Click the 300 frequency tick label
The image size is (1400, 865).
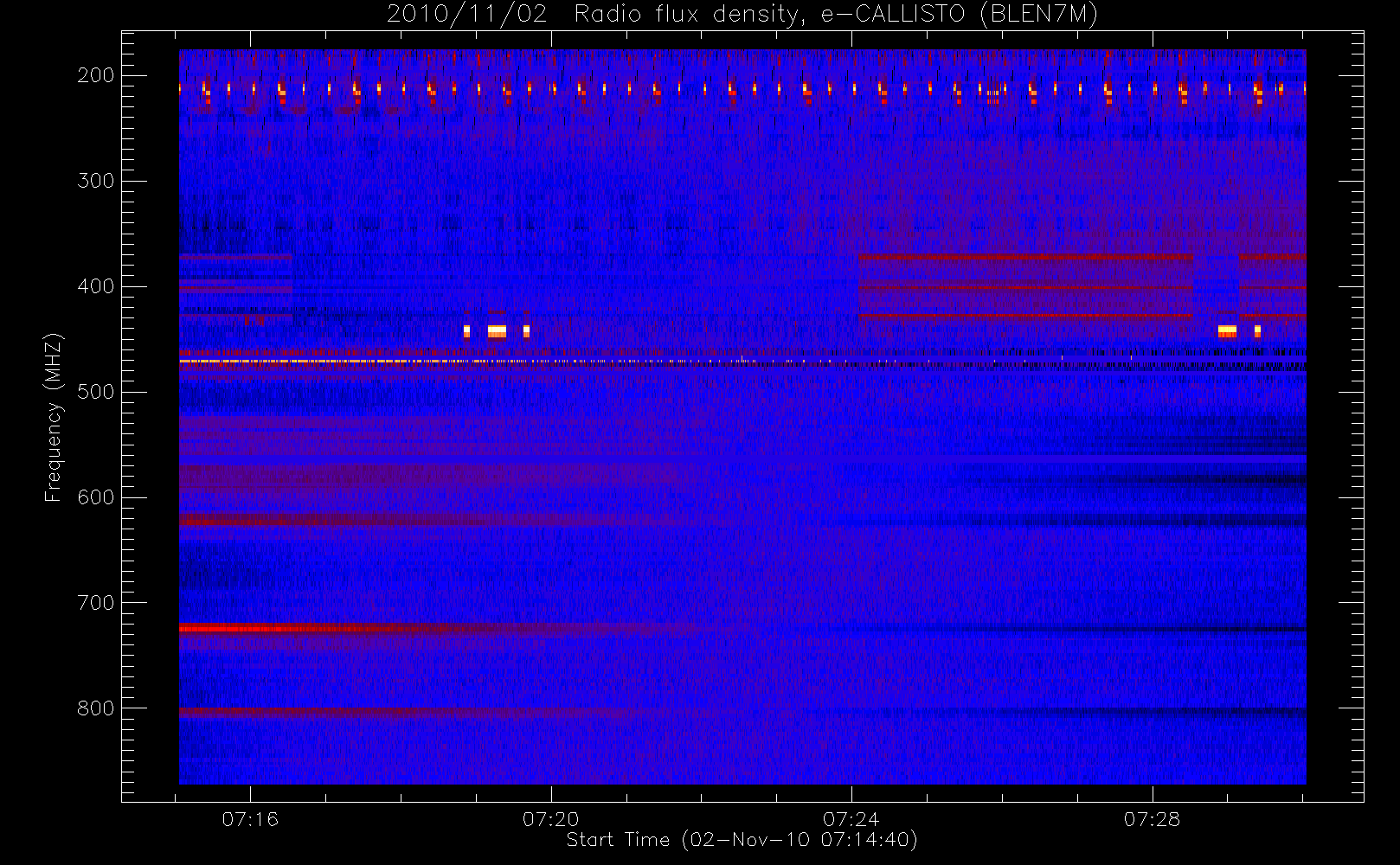click(x=96, y=181)
